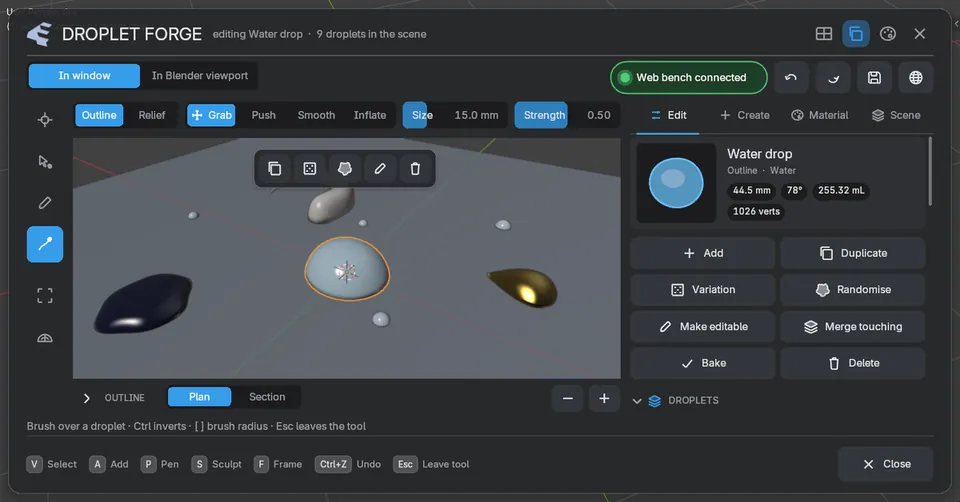960x502 pixels.
Task: Select the pointer select tool in sidebar
Action: pos(45,162)
